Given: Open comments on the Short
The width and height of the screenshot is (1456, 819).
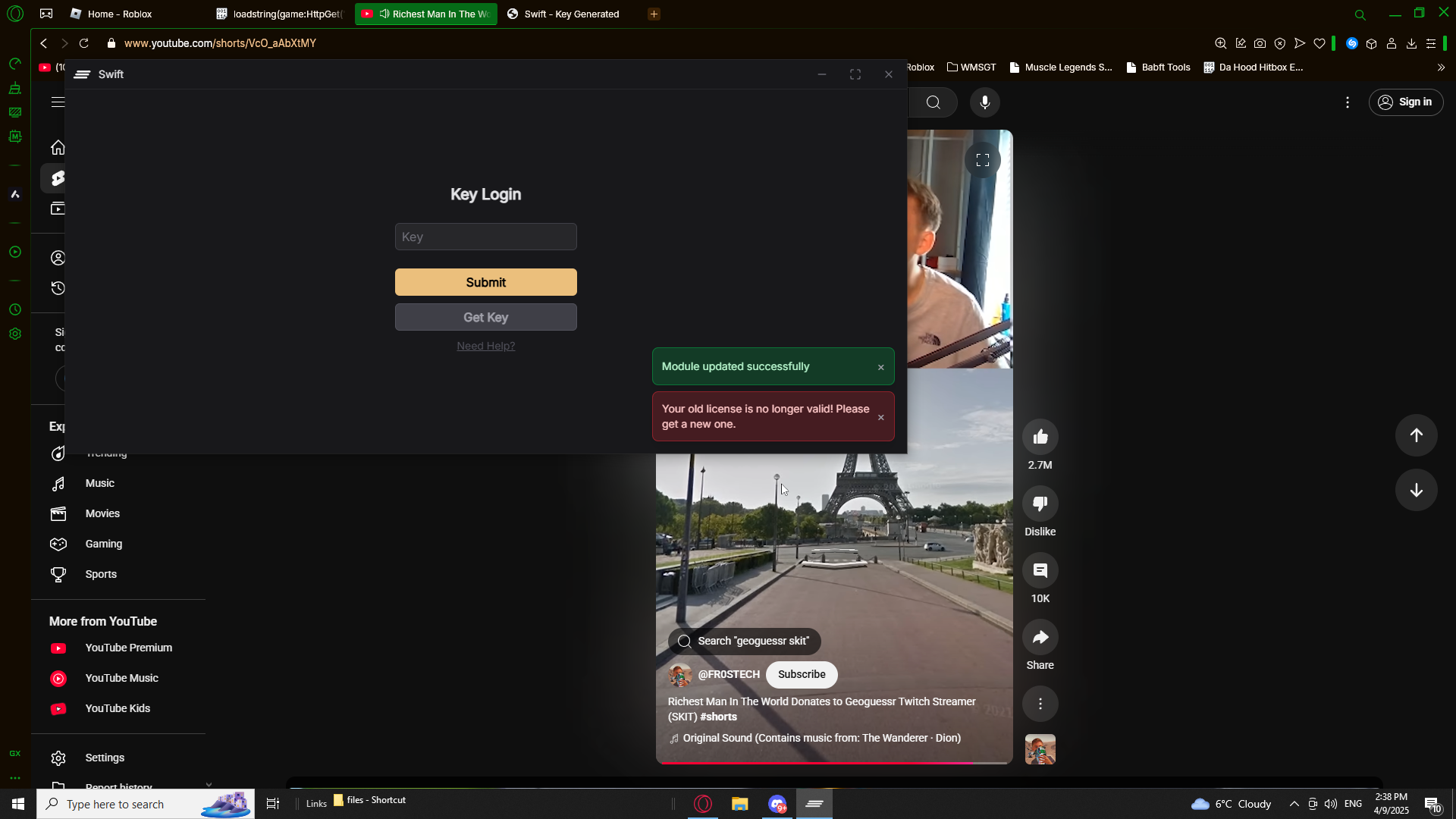Looking at the screenshot, I should [1040, 570].
